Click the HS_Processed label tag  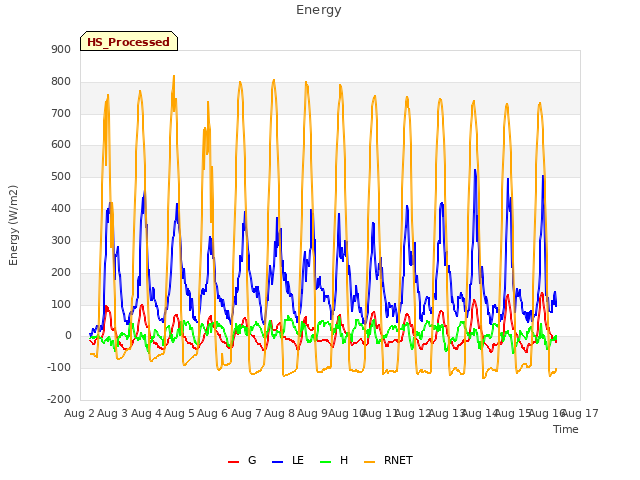129,41
